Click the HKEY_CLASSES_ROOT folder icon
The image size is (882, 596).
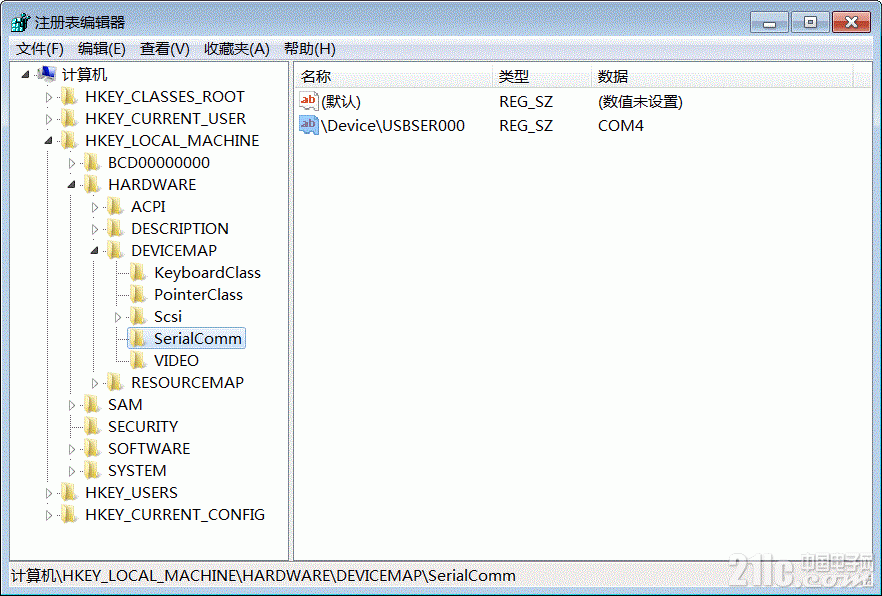(69, 96)
